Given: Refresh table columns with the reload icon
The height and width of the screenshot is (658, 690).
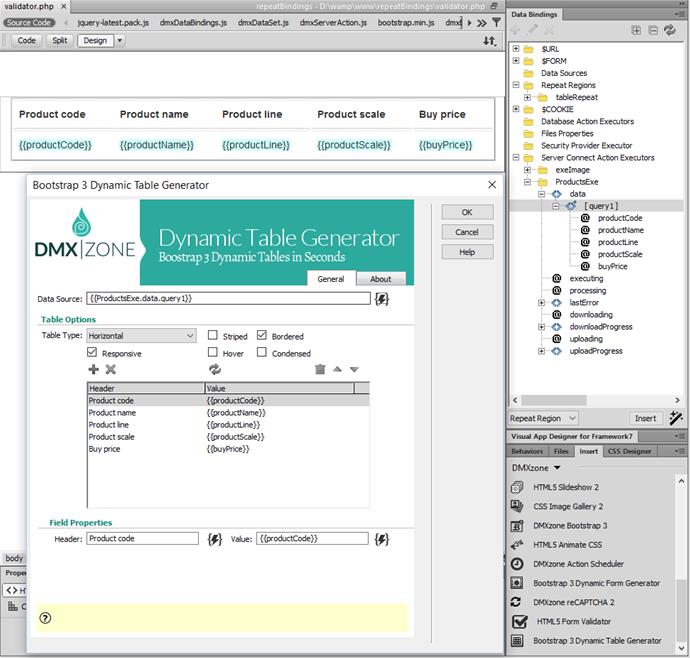Looking at the screenshot, I should 215,369.
